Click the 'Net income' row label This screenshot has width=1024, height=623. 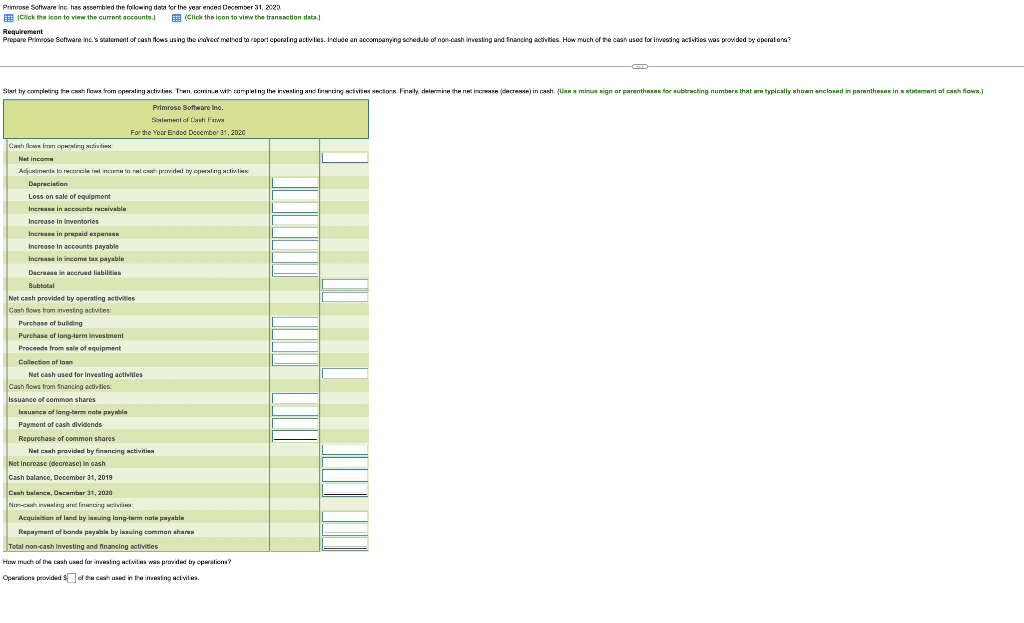coord(36,159)
